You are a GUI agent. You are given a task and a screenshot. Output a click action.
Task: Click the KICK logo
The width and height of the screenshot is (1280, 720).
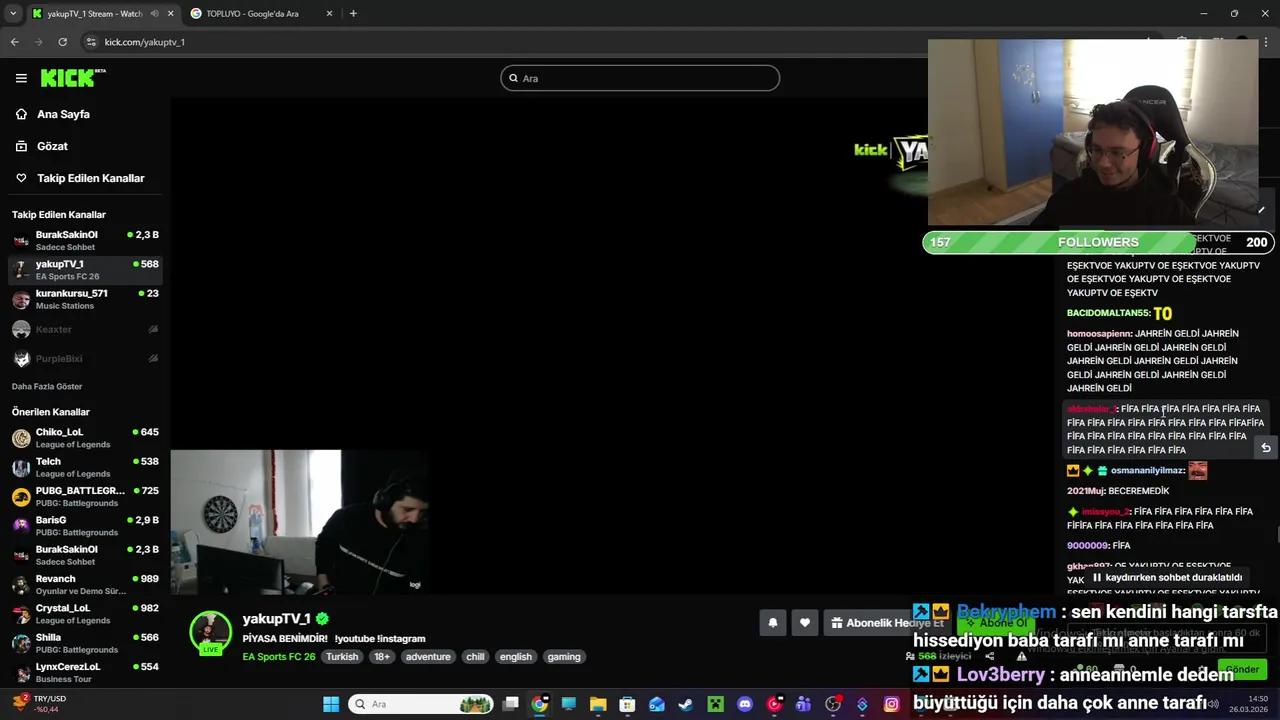(72, 78)
